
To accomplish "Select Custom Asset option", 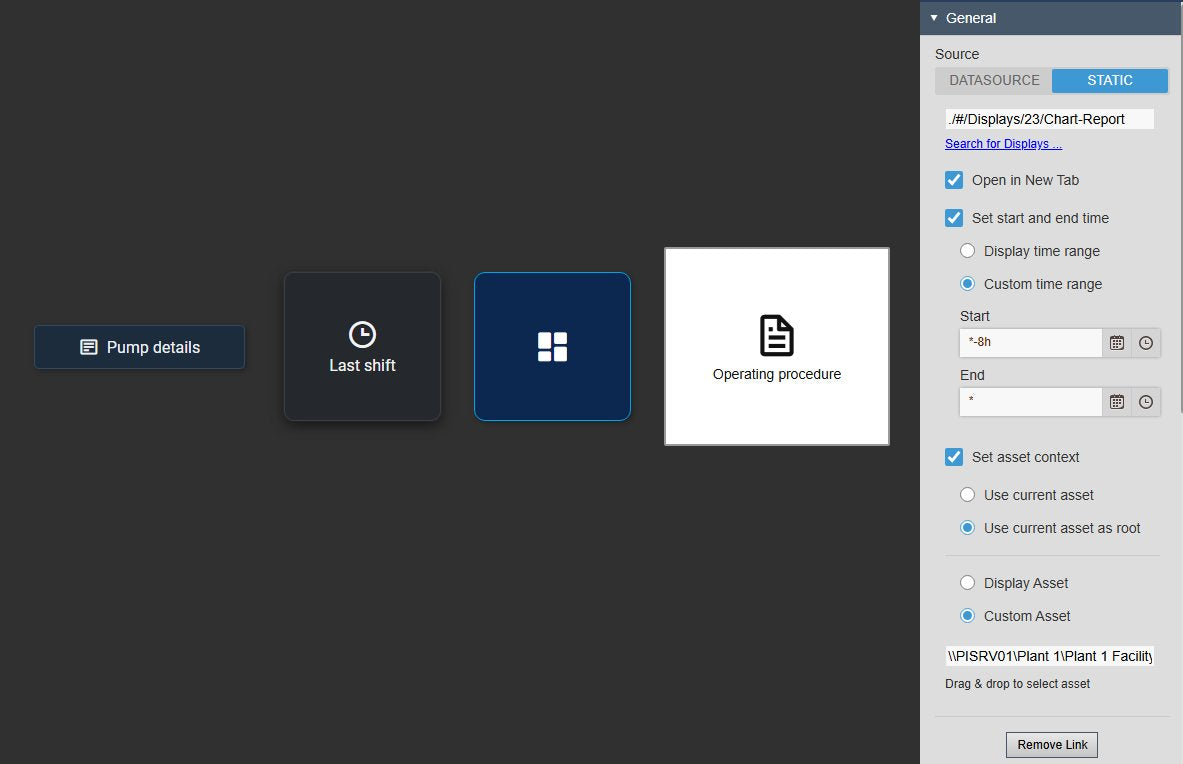I will 967,615.
